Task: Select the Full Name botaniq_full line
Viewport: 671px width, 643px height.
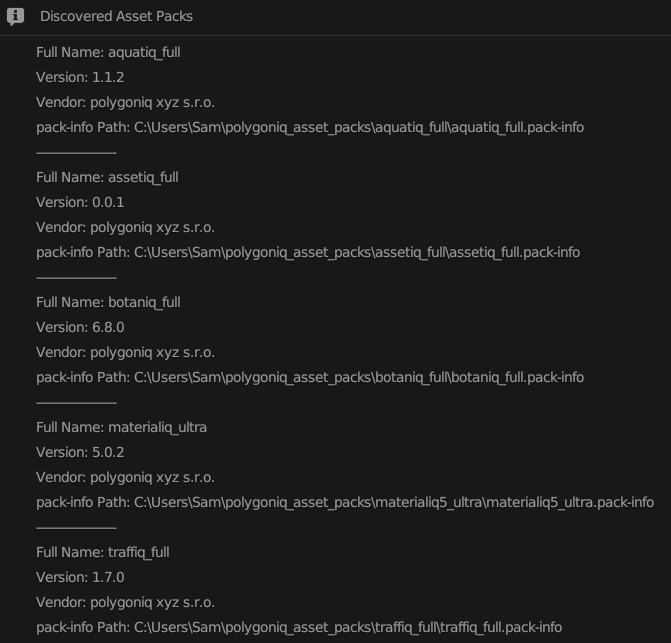Action: (x=108, y=302)
